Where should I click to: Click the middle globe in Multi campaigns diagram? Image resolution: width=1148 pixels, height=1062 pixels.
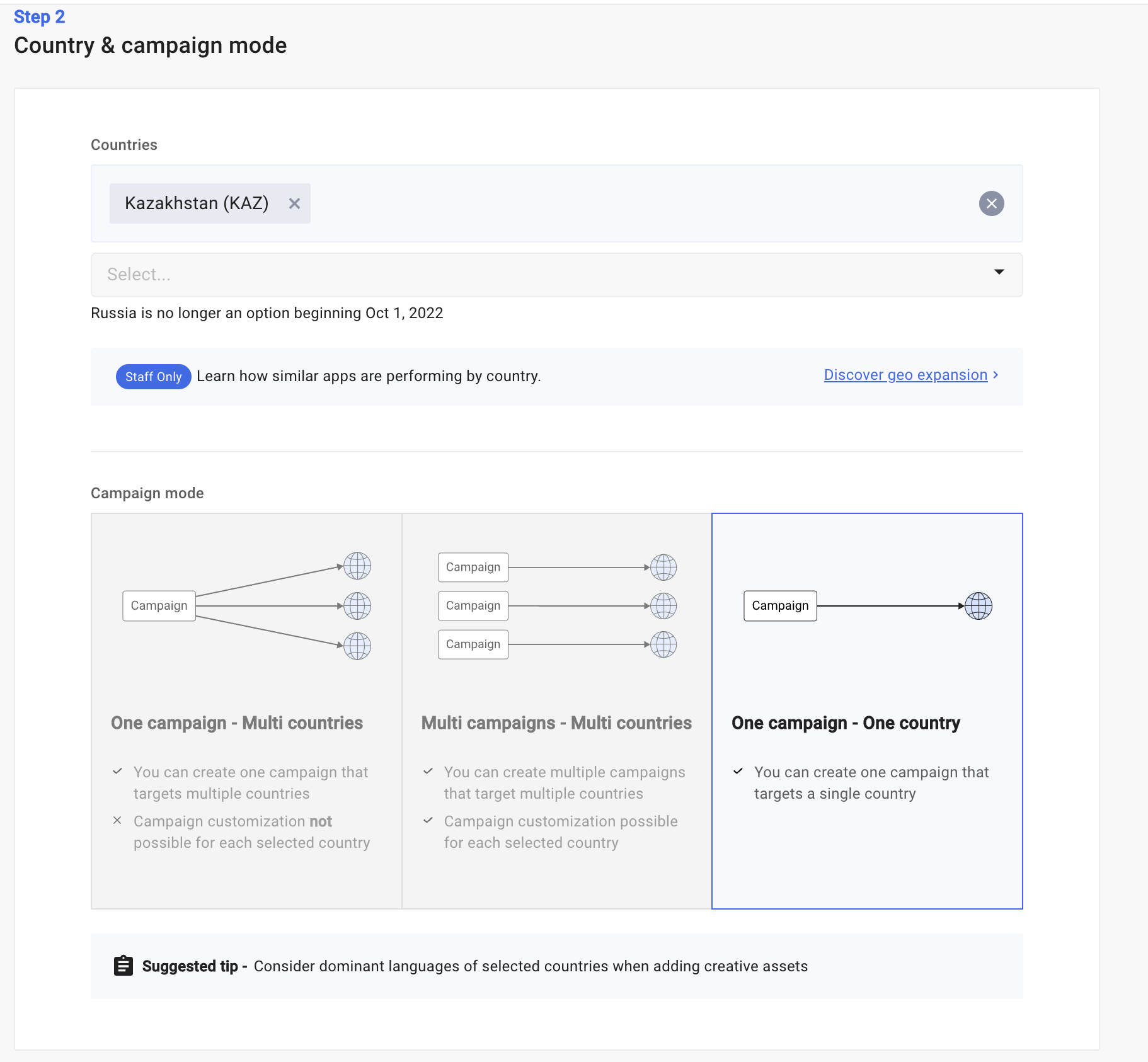(x=663, y=606)
